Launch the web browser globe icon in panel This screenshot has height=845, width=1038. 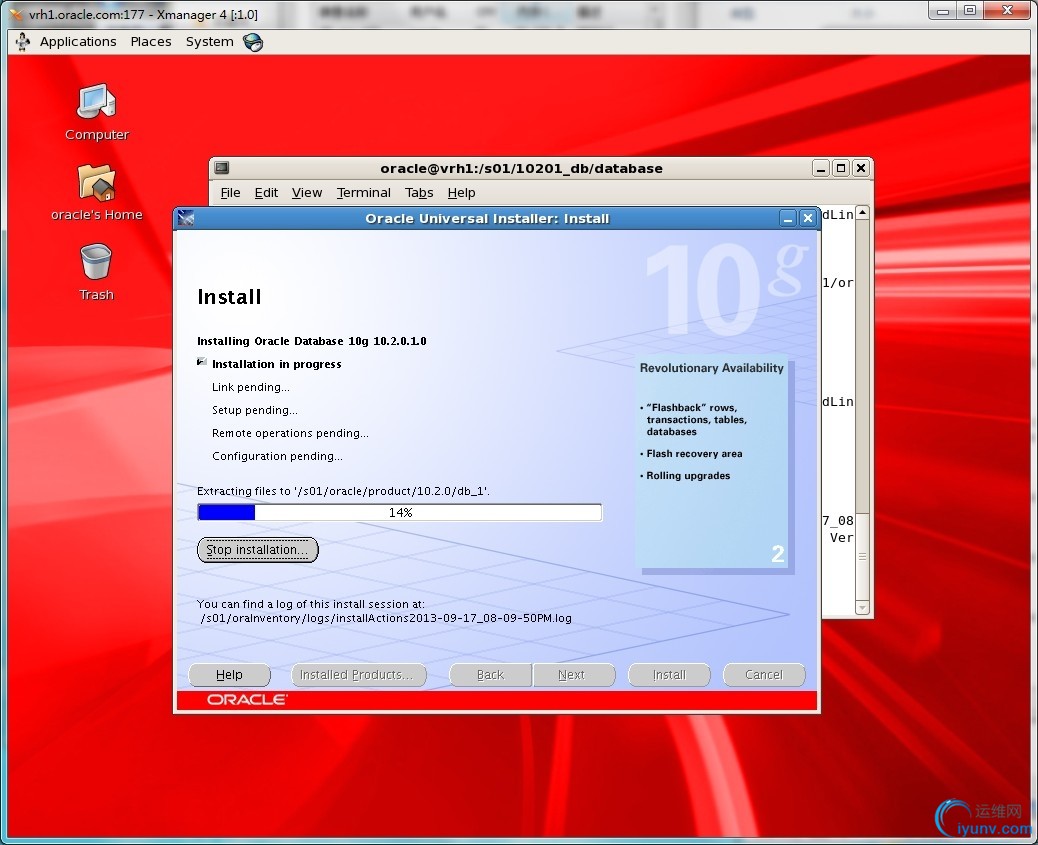pyautogui.click(x=253, y=42)
